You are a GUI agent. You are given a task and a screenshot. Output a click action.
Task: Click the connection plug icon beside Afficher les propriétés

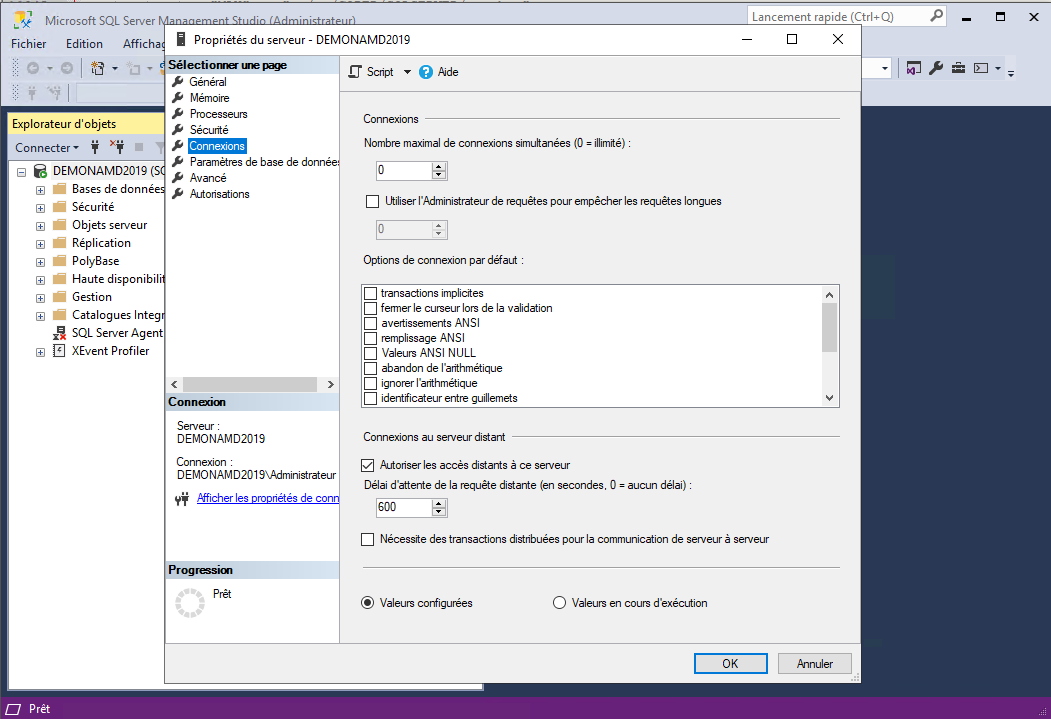point(182,499)
